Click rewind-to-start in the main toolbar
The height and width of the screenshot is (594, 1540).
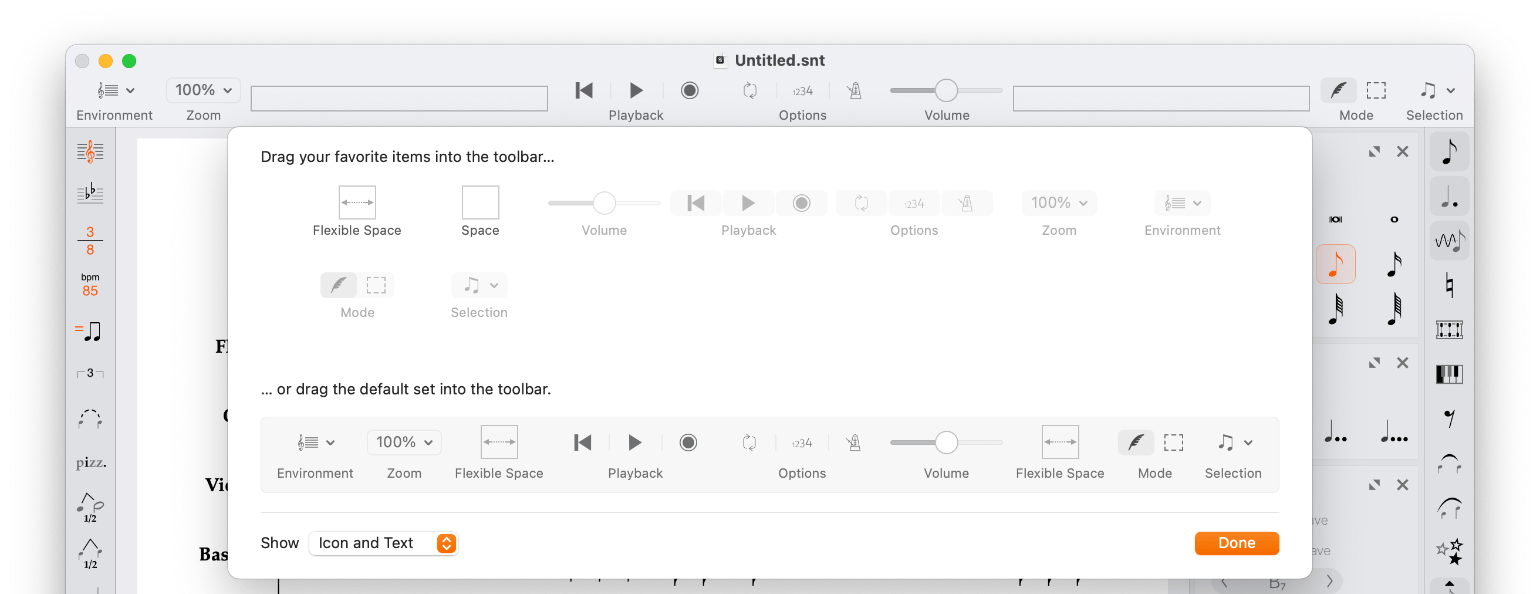click(x=584, y=90)
